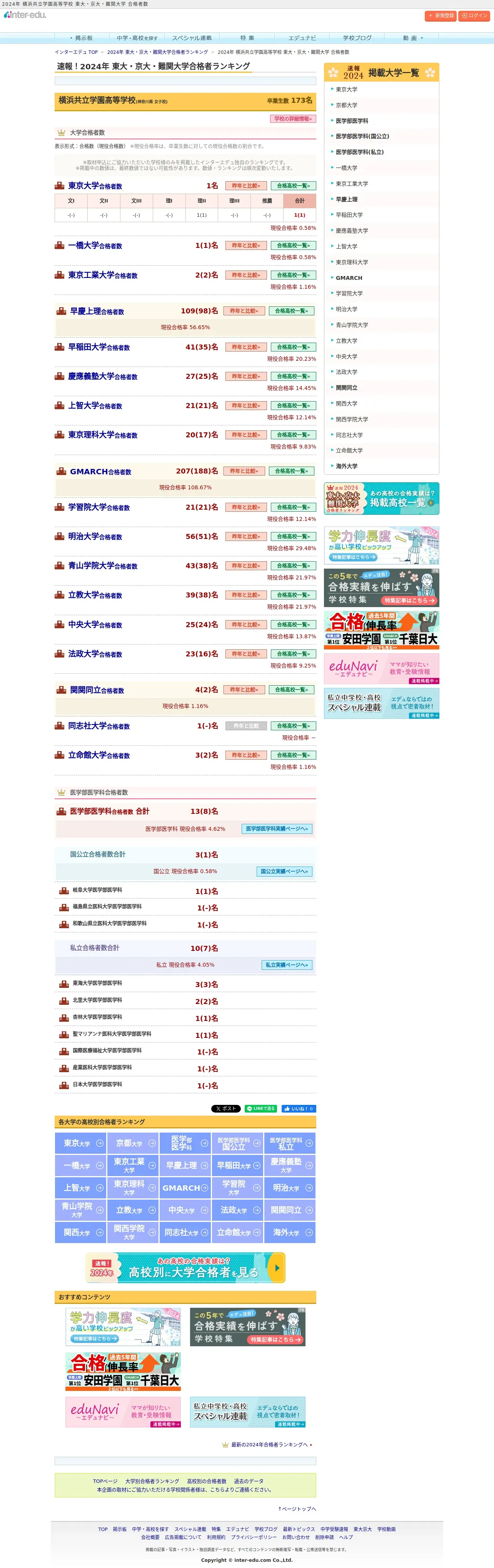Image resolution: width=494 pixels, height=1568 pixels.
Task: Click 一橋大学 tile in ranking grid
Action: coord(80,1166)
